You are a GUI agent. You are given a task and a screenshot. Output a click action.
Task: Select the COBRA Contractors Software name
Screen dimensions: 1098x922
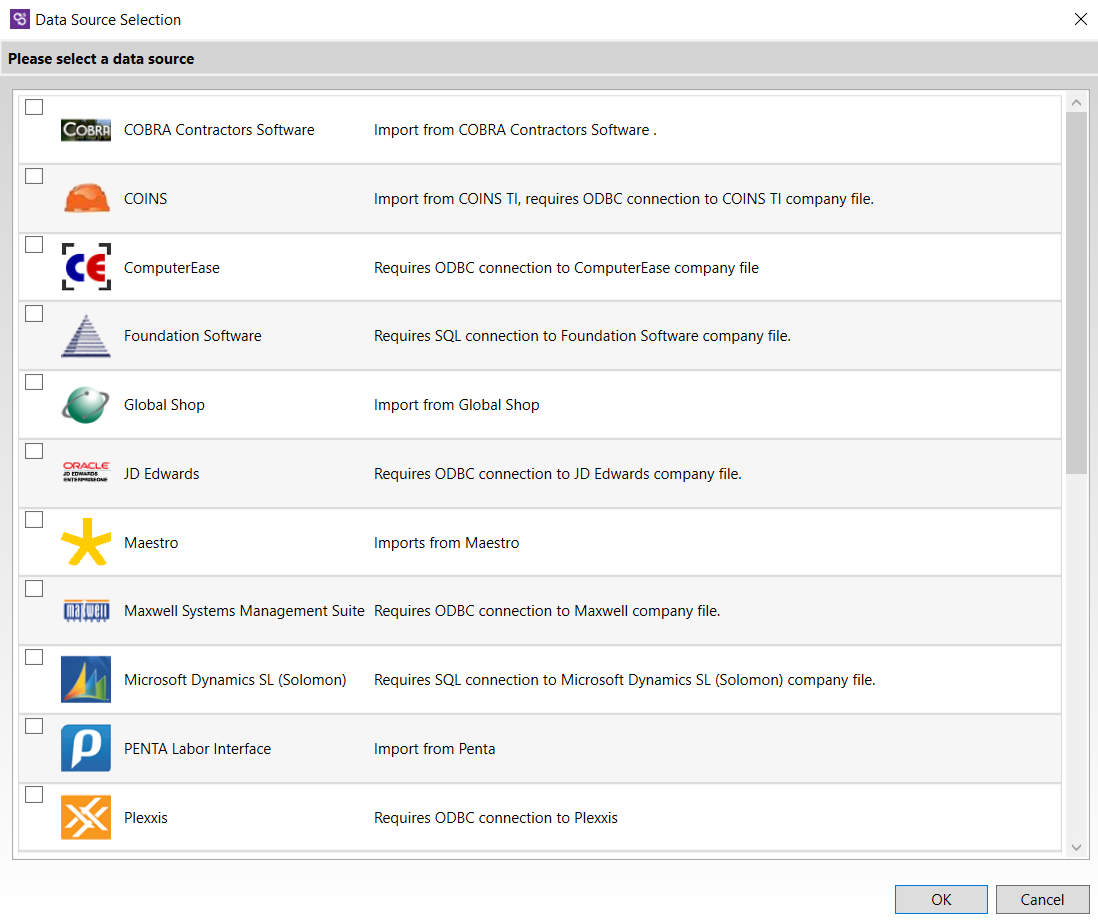pyautogui.click(x=219, y=130)
